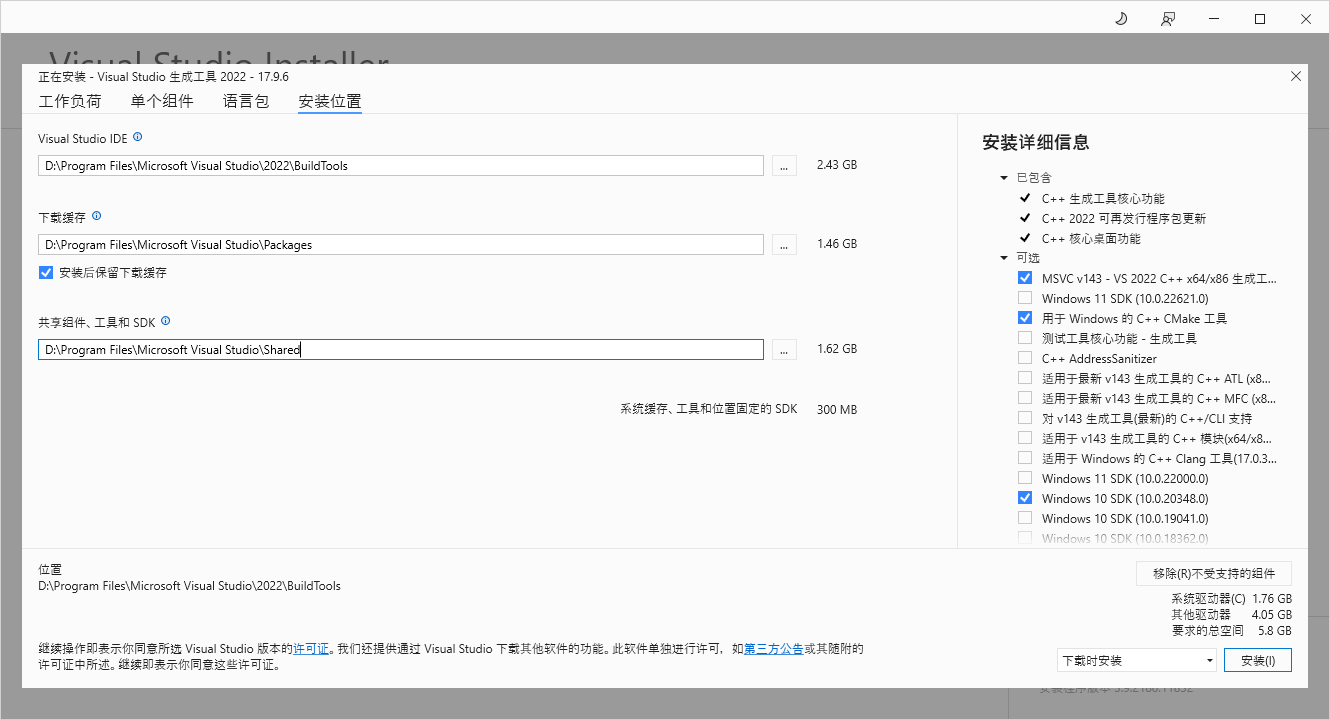The height and width of the screenshot is (720, 1330).
Task: Open the 许可证 link
Action: pyautogui.click(x=311, y=648)
